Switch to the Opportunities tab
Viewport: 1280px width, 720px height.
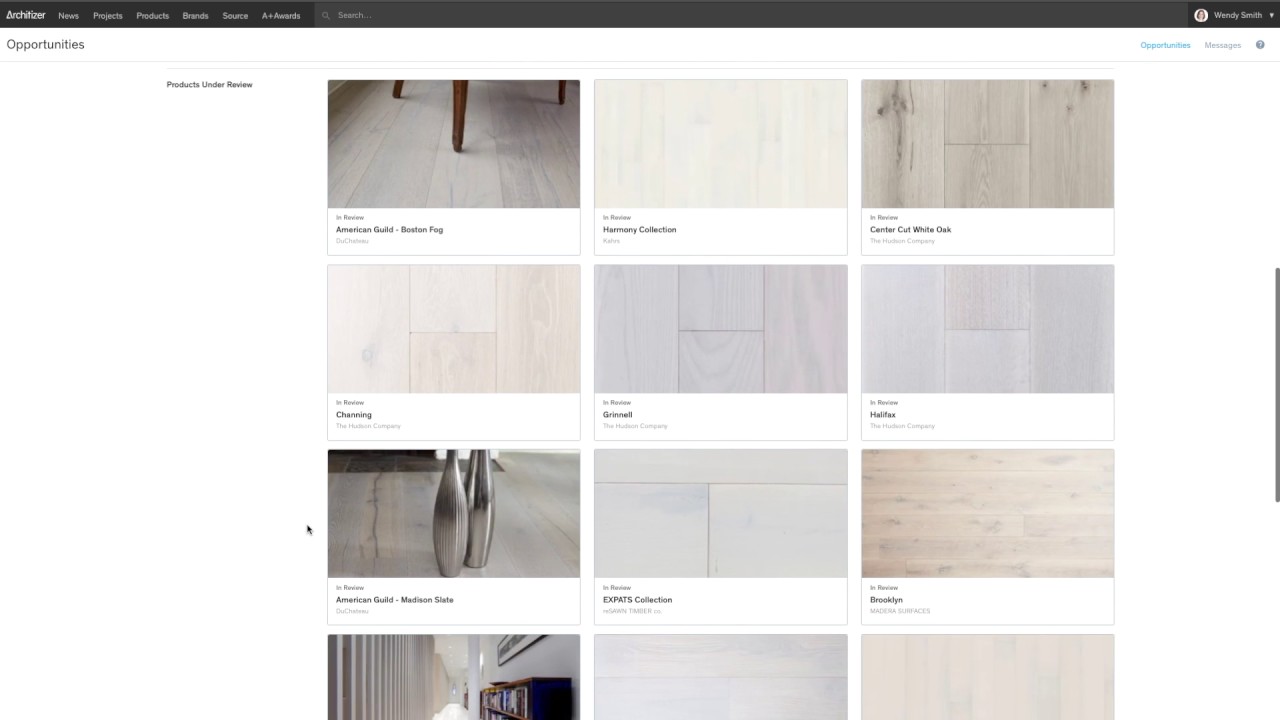coord(1165,45)
